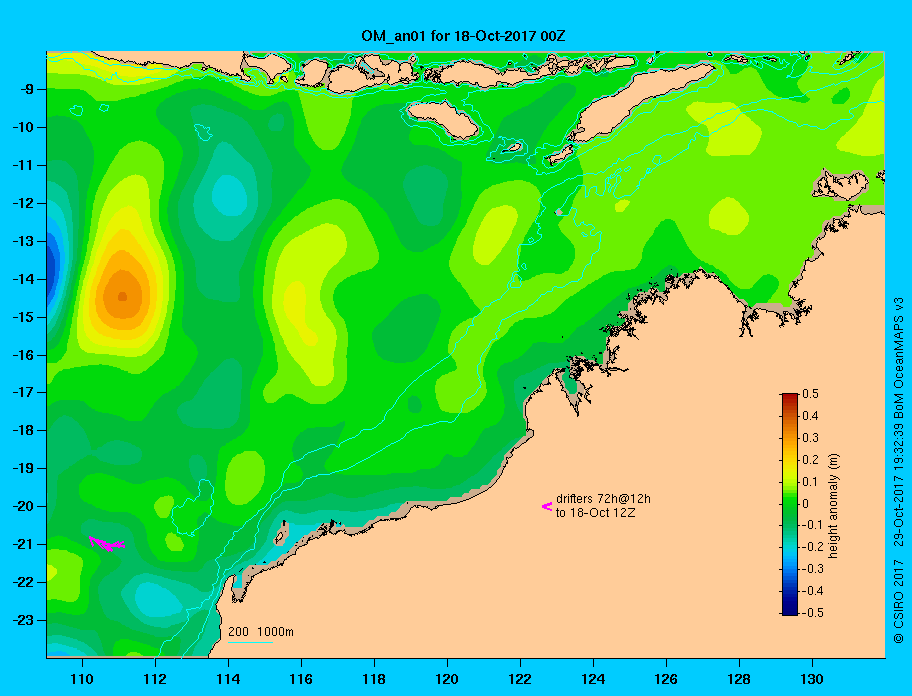The height and width of the screenshot is (696, 912).
Task: Click latitude label '-17'
Action: tap(25, 392)
